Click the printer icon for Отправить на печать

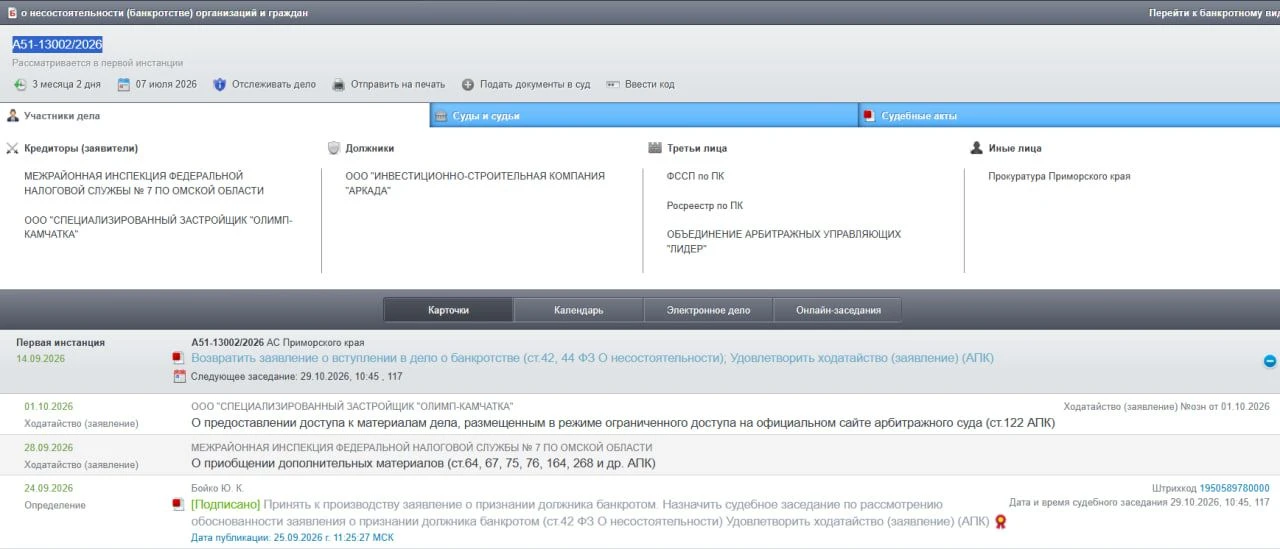click(339, 84)
